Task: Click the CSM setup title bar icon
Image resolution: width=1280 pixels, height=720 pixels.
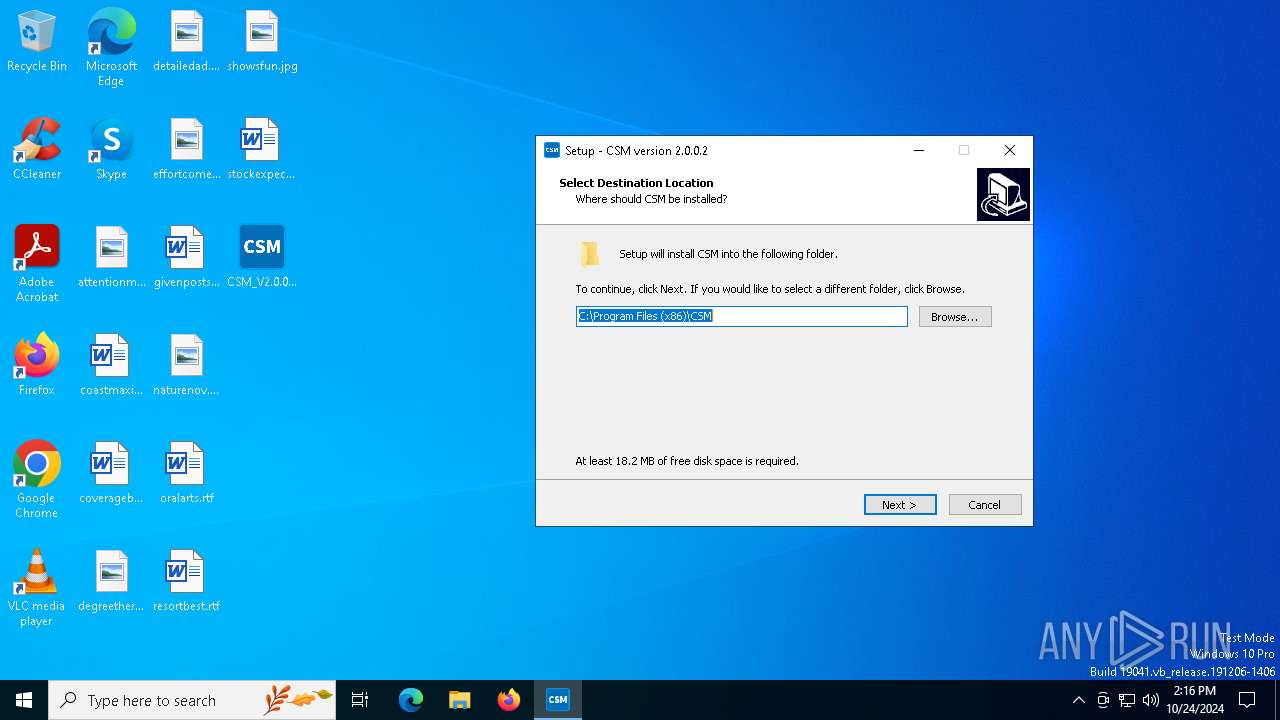Action: tap(552, 151)
